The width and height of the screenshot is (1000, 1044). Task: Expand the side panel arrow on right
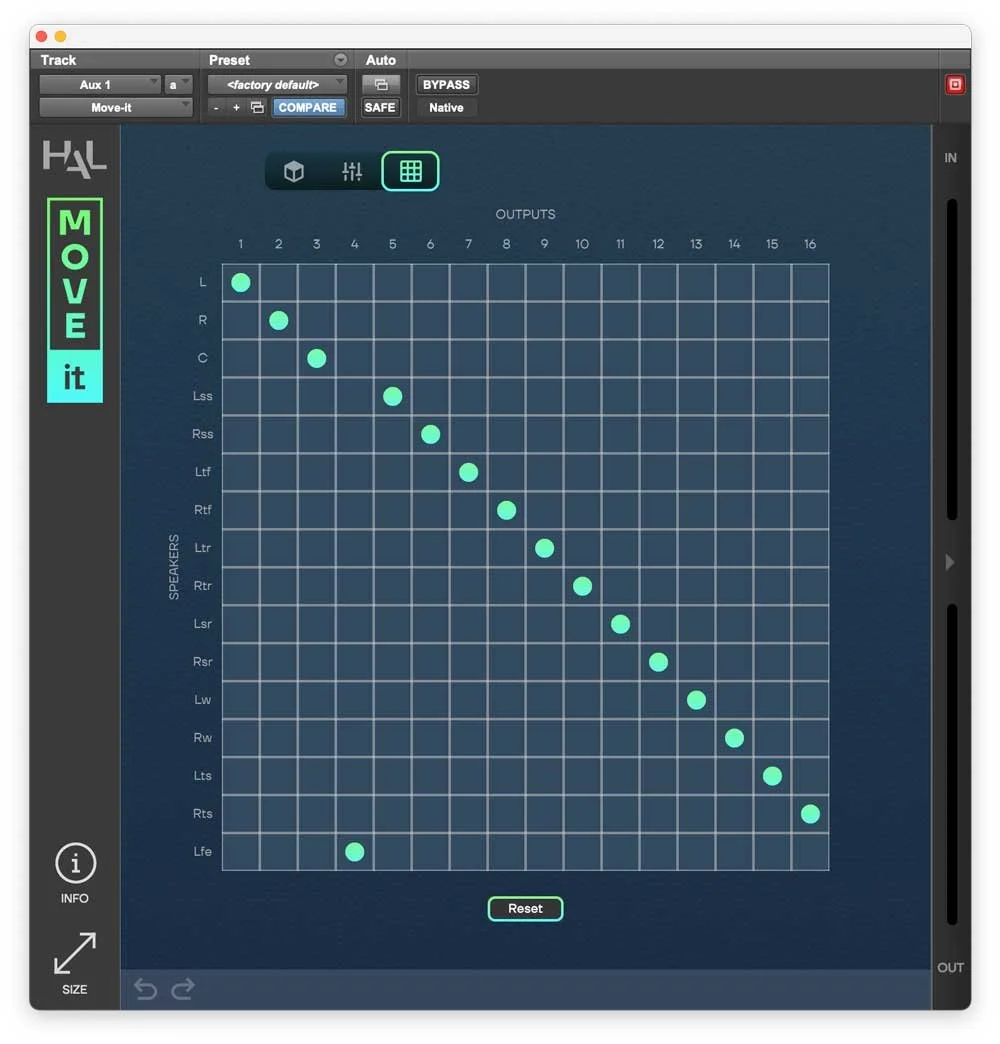pyautogui.click(x=950, y=563)
